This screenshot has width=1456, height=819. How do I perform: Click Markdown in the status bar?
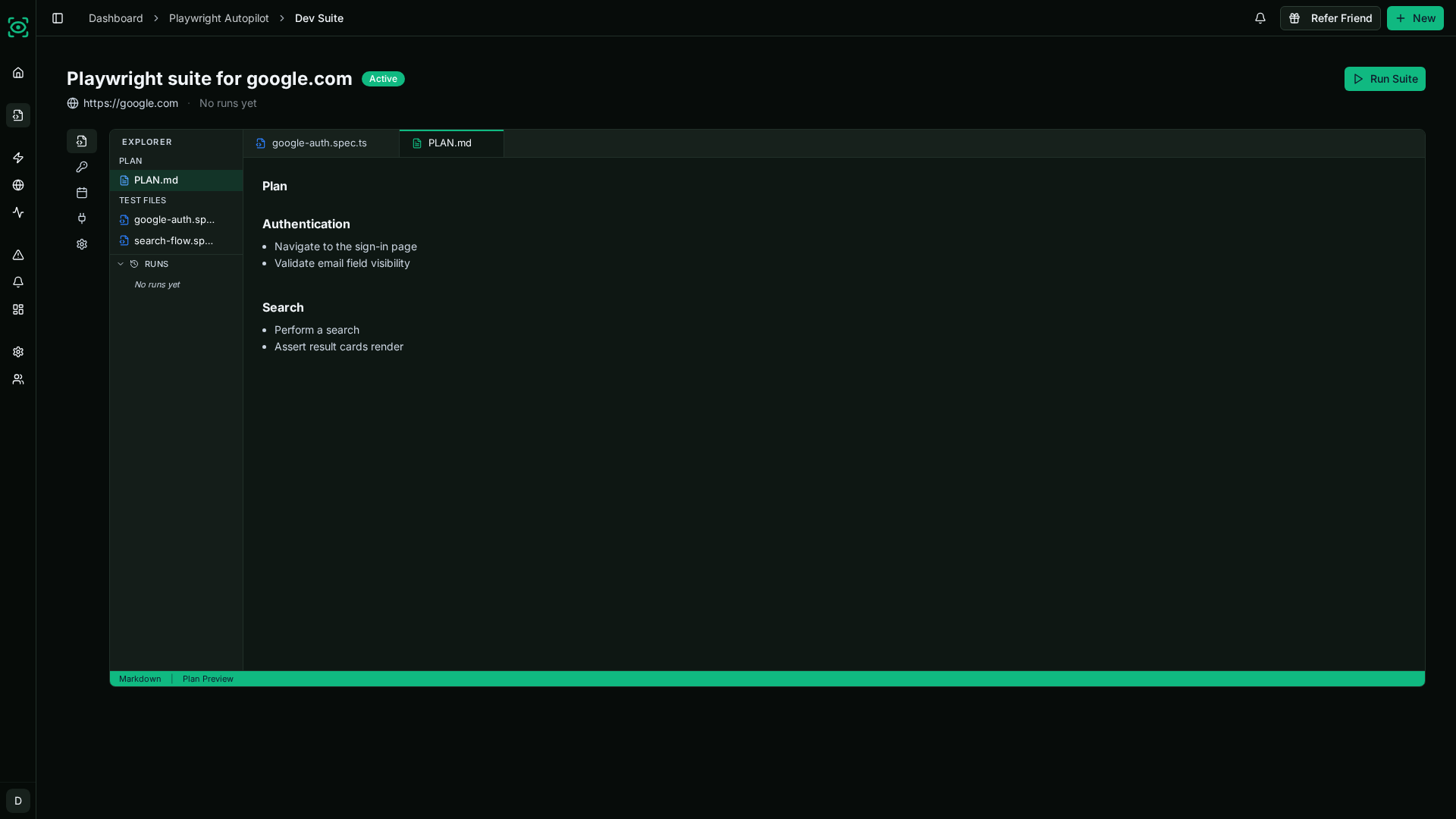[x=140, y=679]
